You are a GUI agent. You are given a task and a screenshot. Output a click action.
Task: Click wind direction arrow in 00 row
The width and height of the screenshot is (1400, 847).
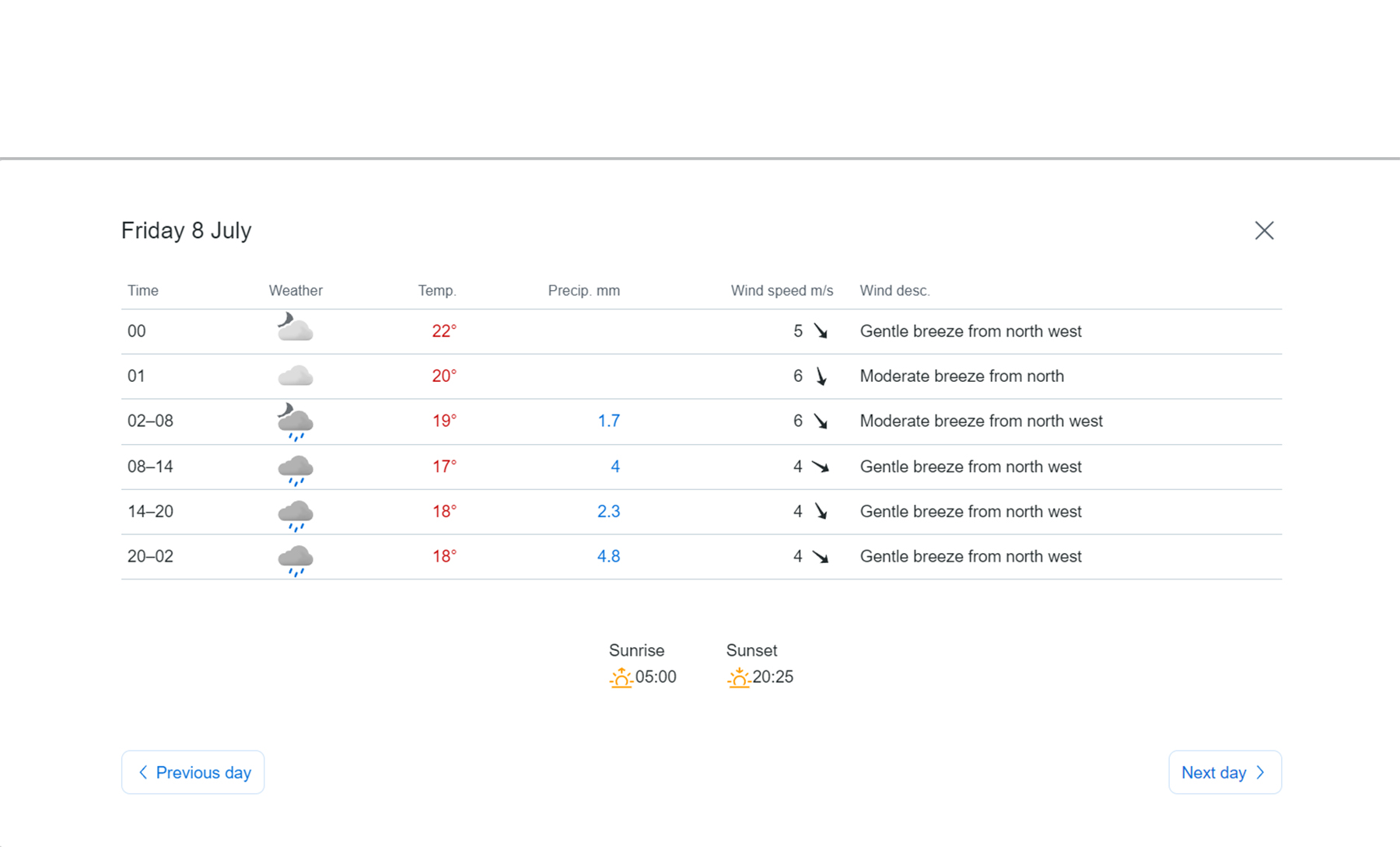821,331
